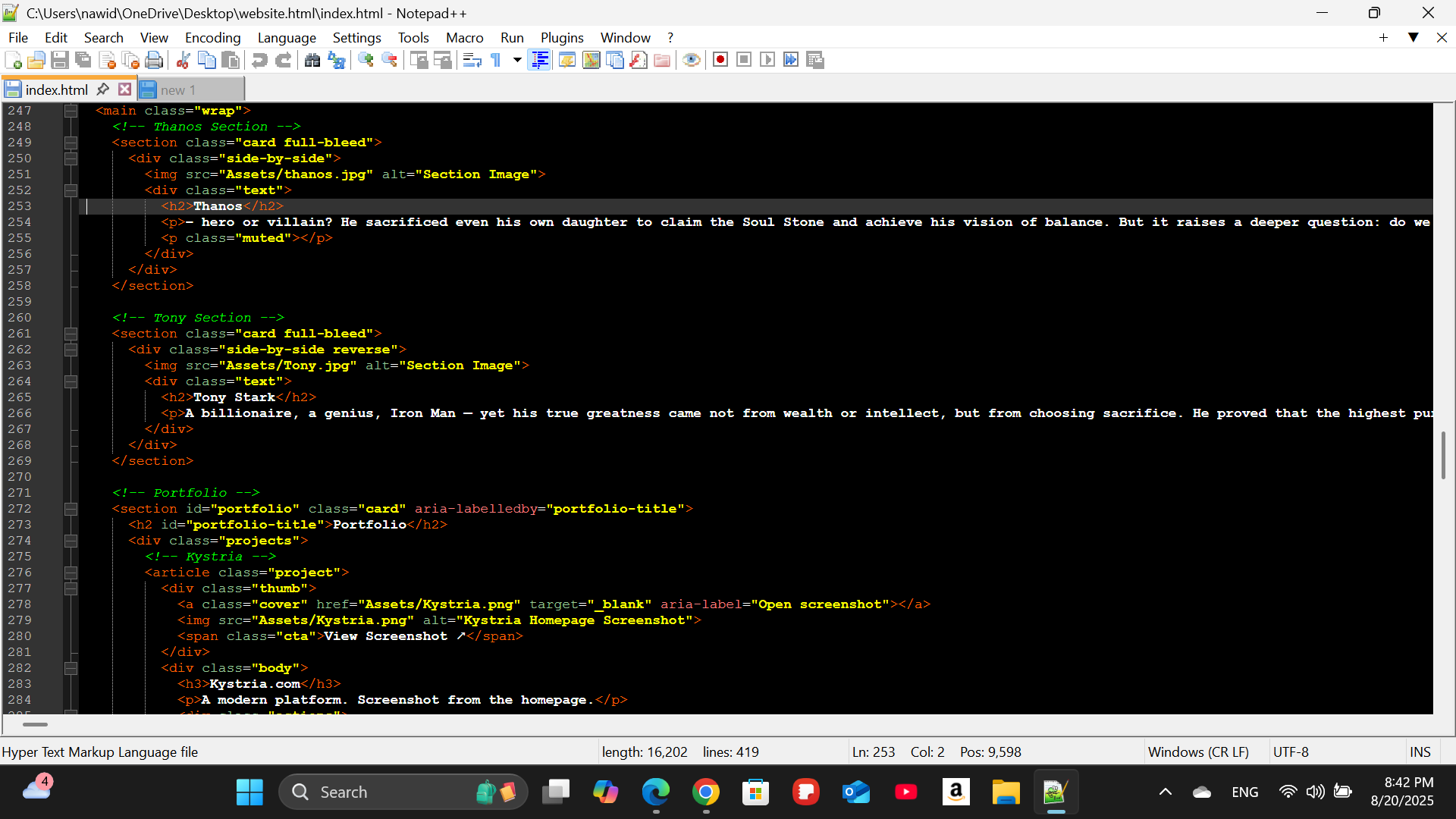This screenshot has width=1456, height=819.
Task: Click the Save recorded macro icon
Action: tap(815, 60)
